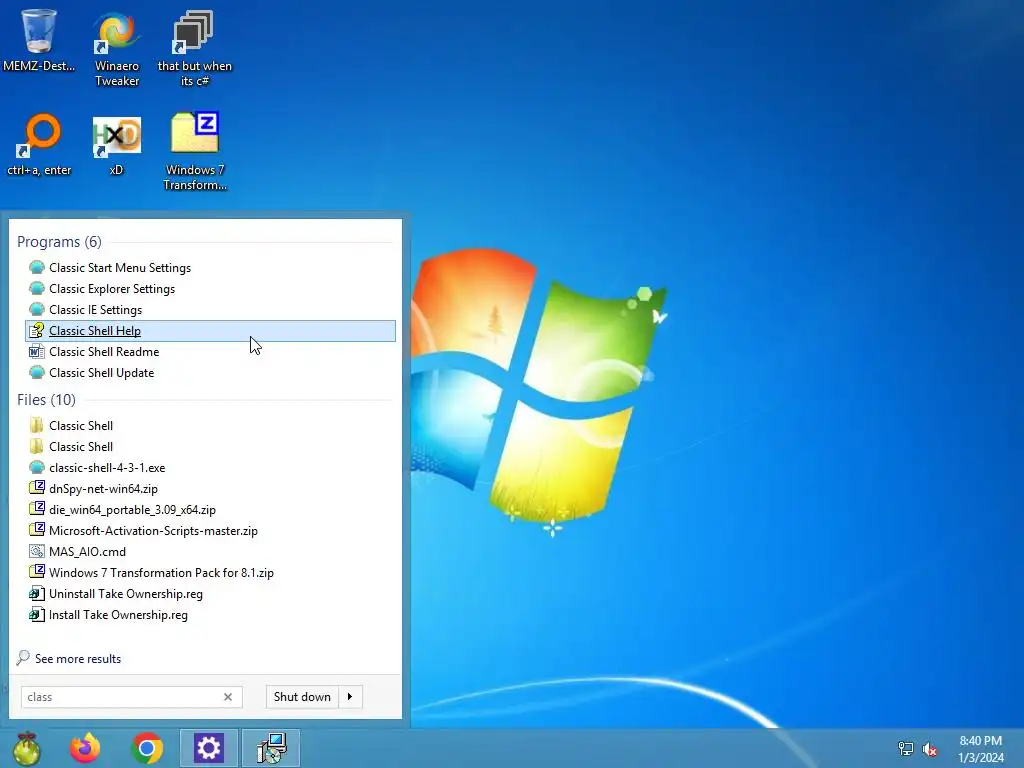Open classic-shell-4-3-1.exe file result
The width and height of the screenshot is (1024, 768).
(x=210, y=468)
